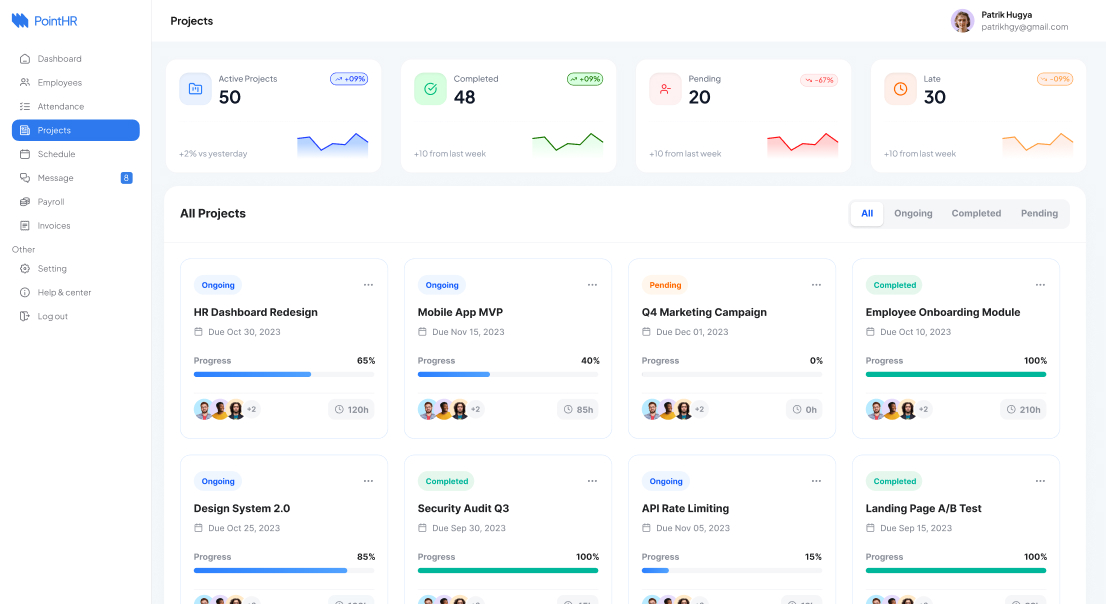
Task: Click the Pending status tag on Q4 Marketing Campaign
Action: pos(665,285)
